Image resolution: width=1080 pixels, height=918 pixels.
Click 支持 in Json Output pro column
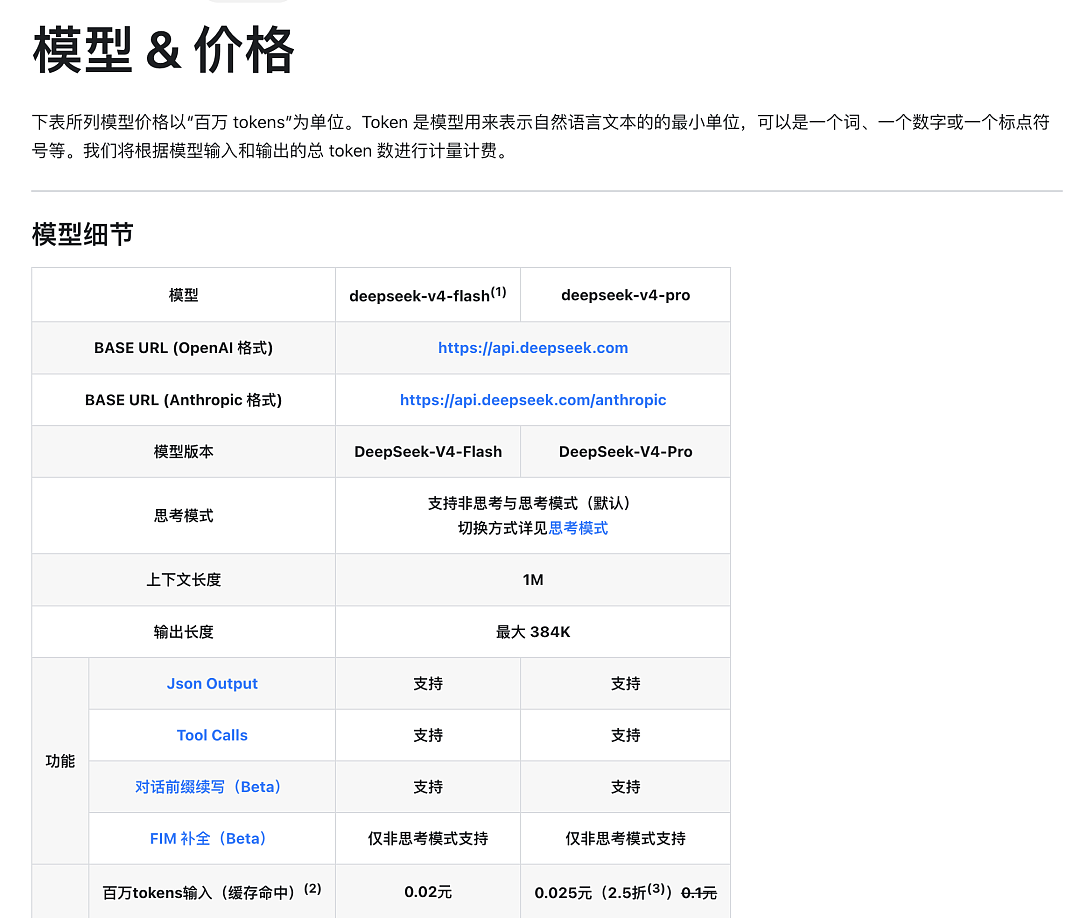tap(625, 684)
